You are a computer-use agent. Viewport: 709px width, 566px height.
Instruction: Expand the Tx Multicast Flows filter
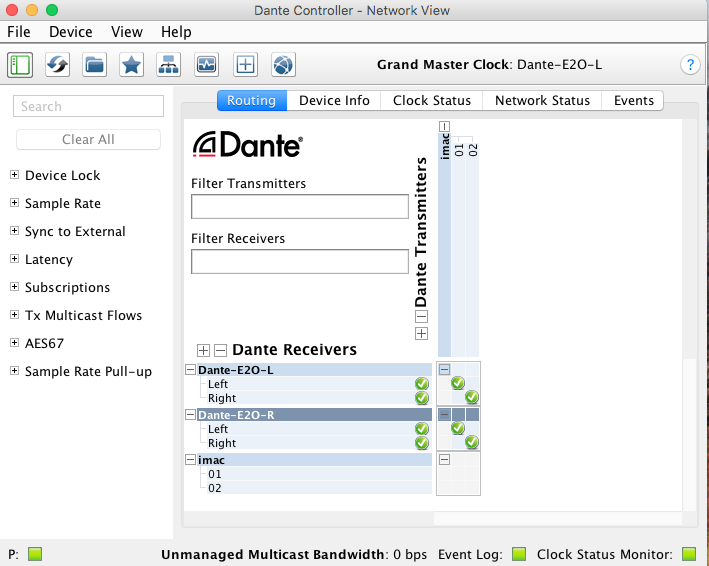coord(14,315)
